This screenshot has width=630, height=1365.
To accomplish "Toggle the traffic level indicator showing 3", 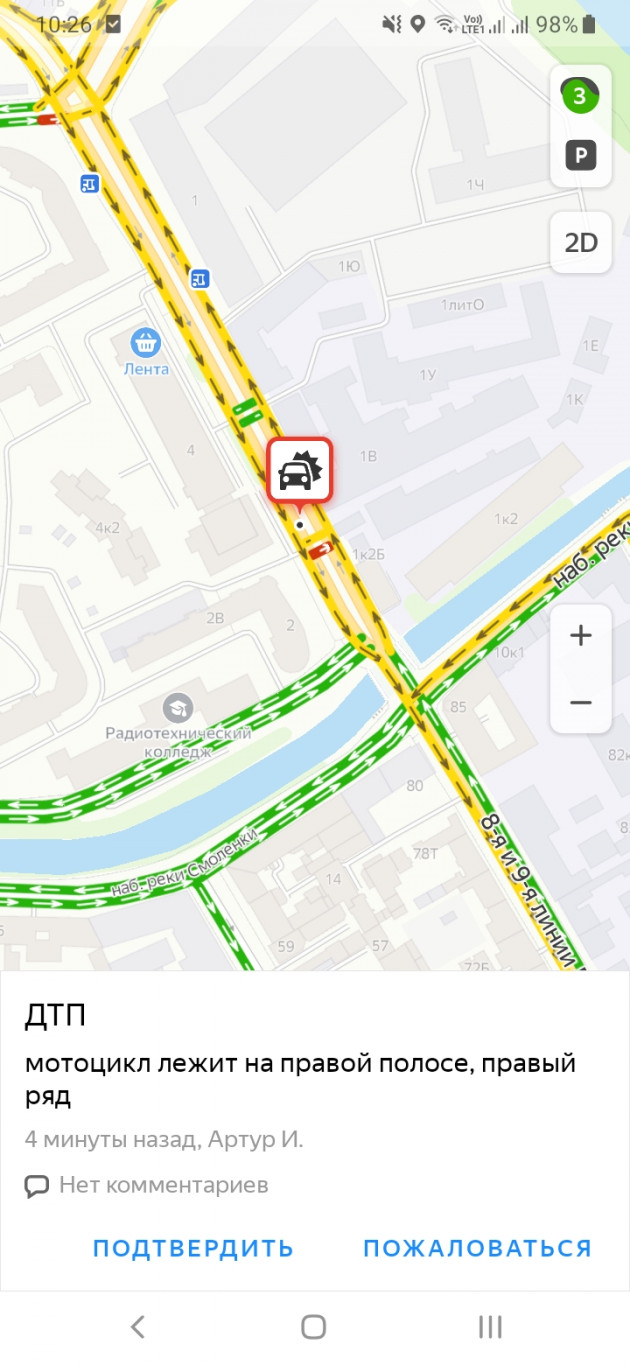I will 579,96.
